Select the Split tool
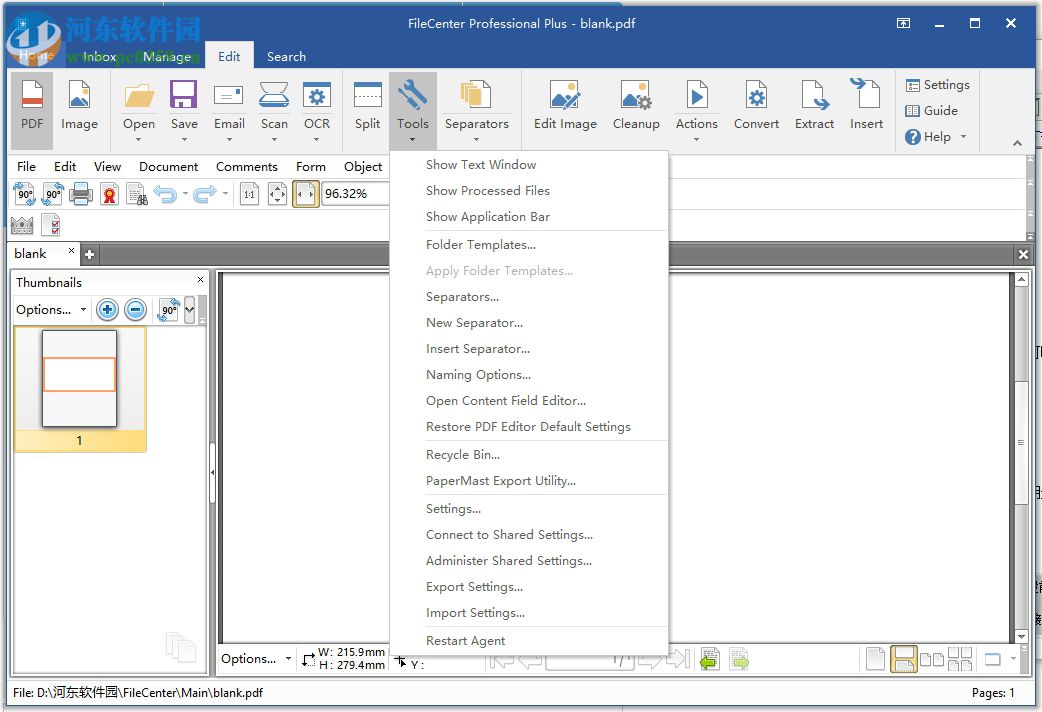The height and width of the screenshot is (712, 1042). [x=367, y=105]
